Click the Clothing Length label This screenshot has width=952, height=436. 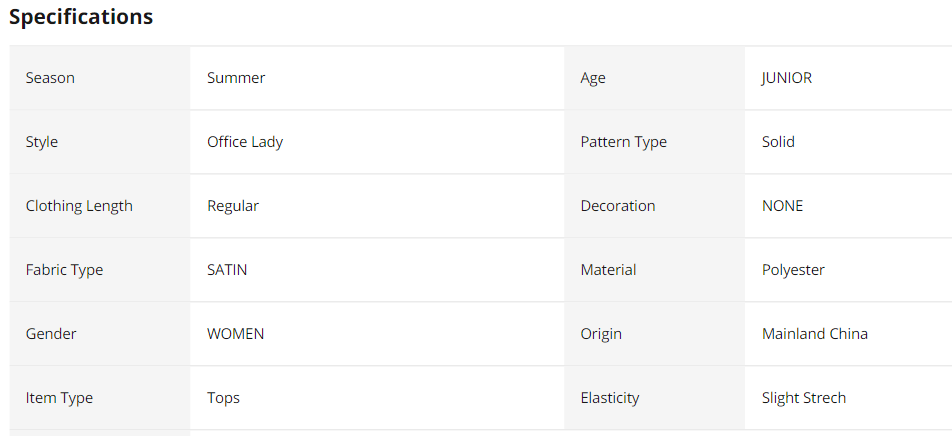(x=79, y=206)
